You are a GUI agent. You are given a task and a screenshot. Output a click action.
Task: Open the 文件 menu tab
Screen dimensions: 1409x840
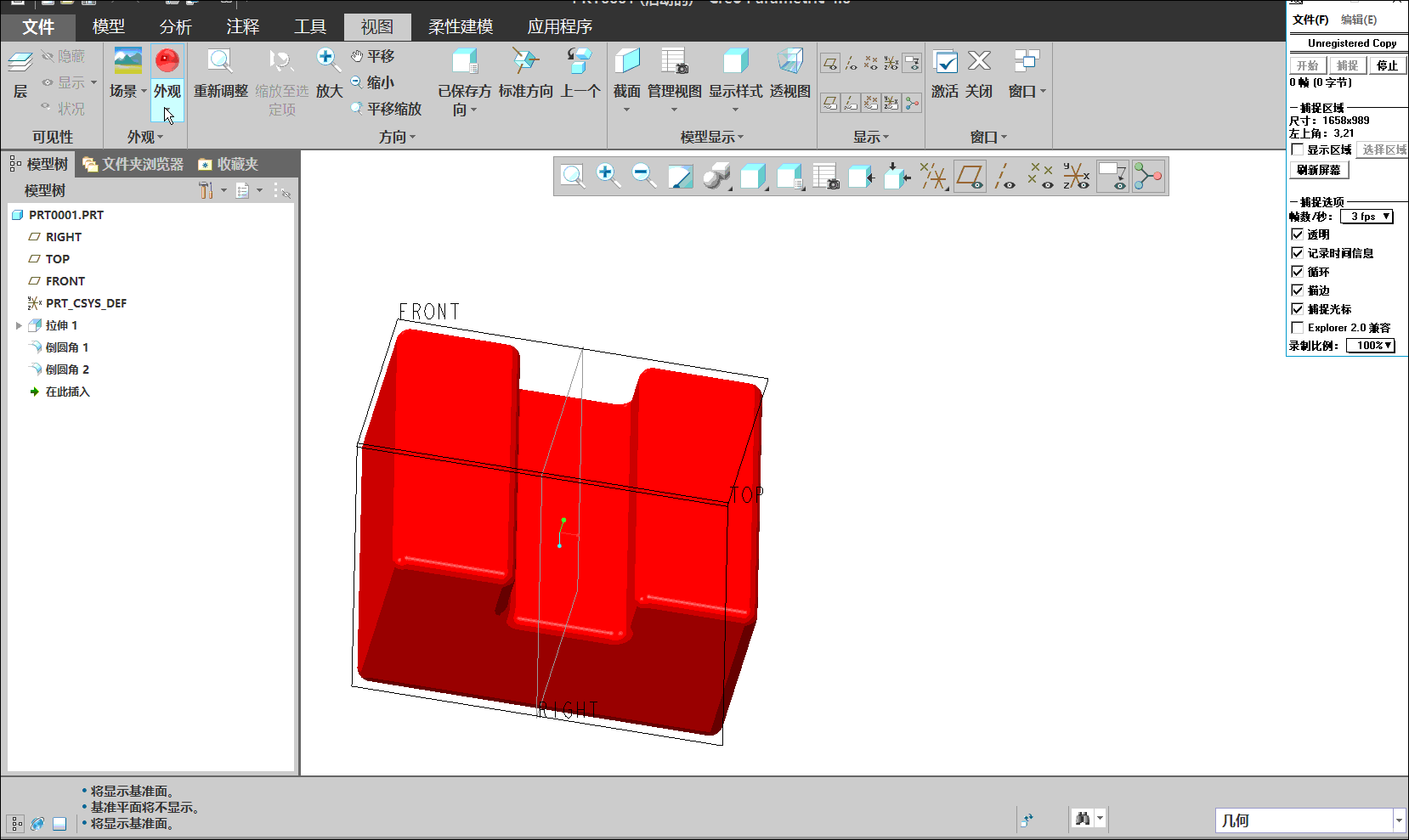click(38, 27)
